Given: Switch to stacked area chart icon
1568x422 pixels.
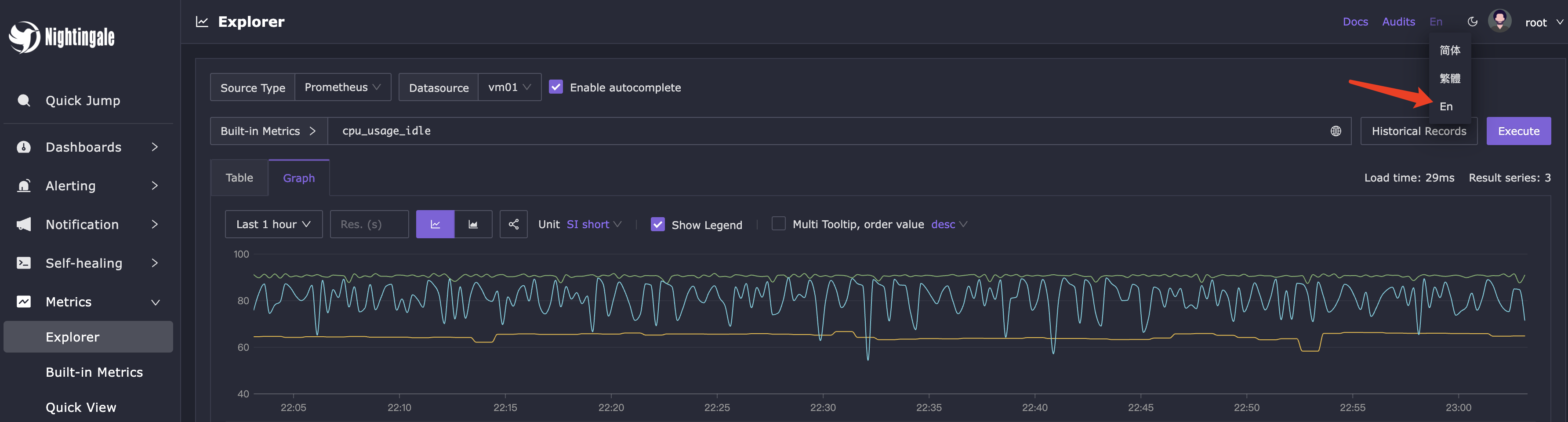Looking at the screenshot, I should tap(473, 224).
